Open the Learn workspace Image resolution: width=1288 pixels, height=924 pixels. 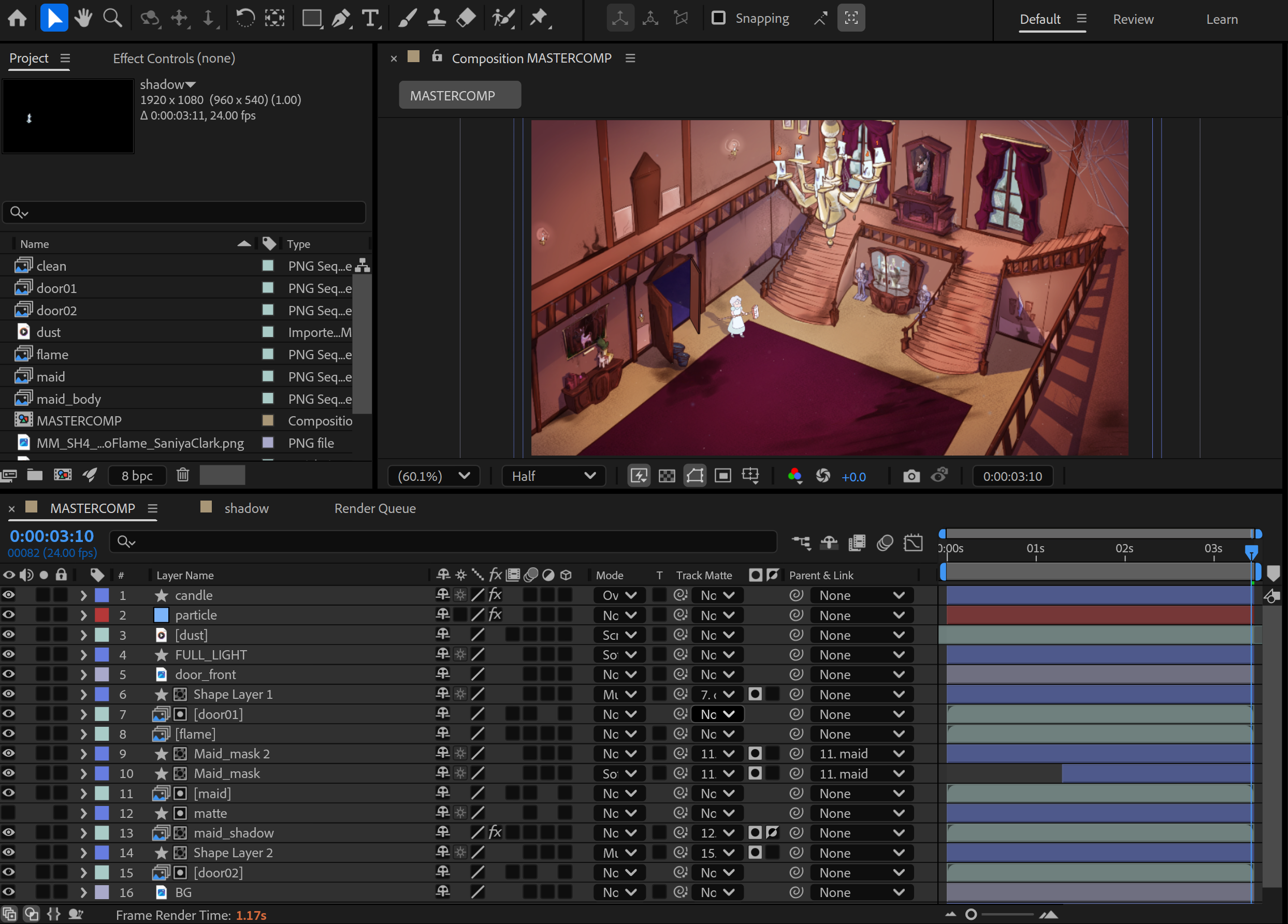[x=1222, y=19]
